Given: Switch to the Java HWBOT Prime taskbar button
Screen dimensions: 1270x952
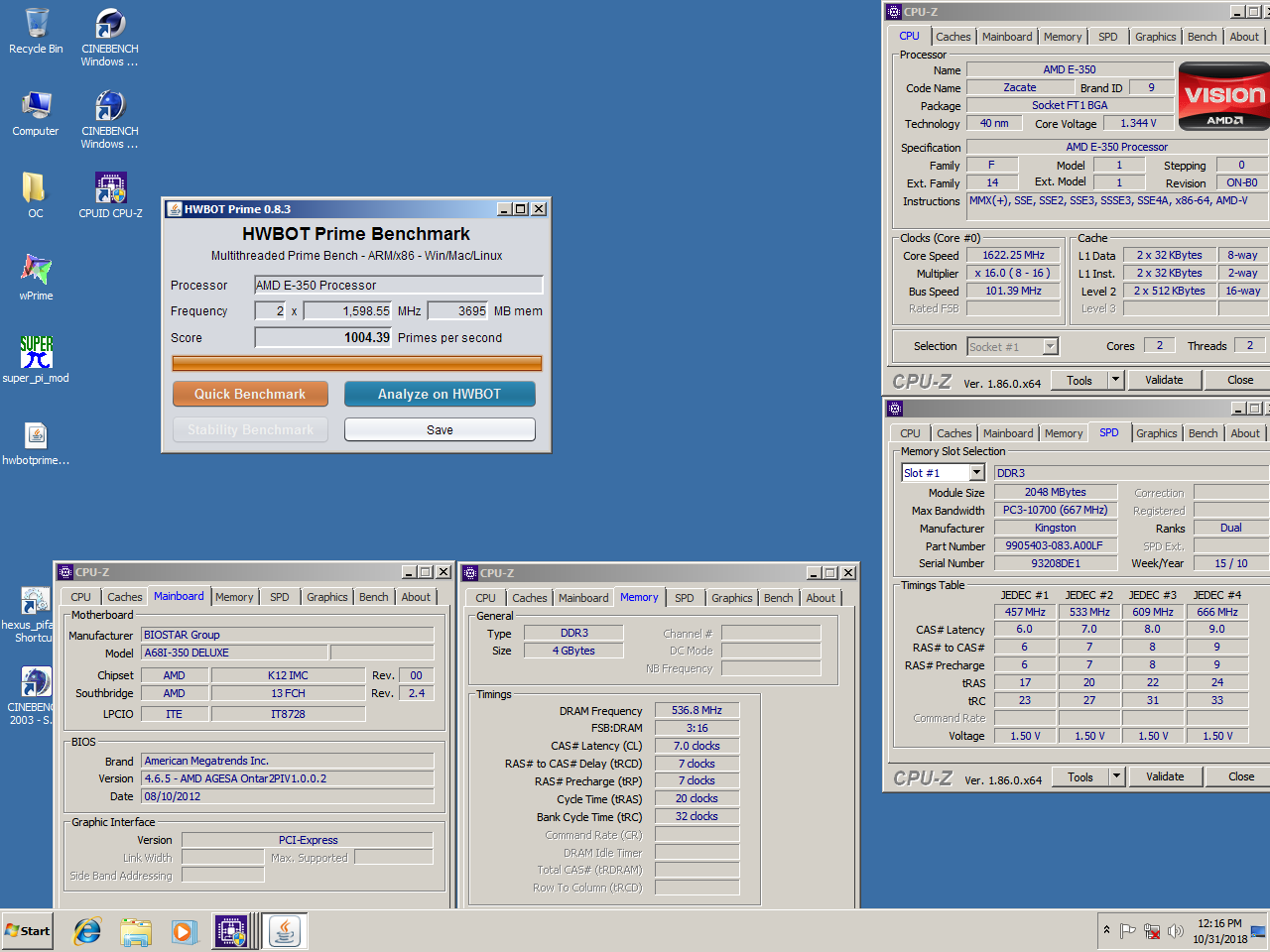Looking at the screenshot, I should pyautogui.click(x=285, y=931).
